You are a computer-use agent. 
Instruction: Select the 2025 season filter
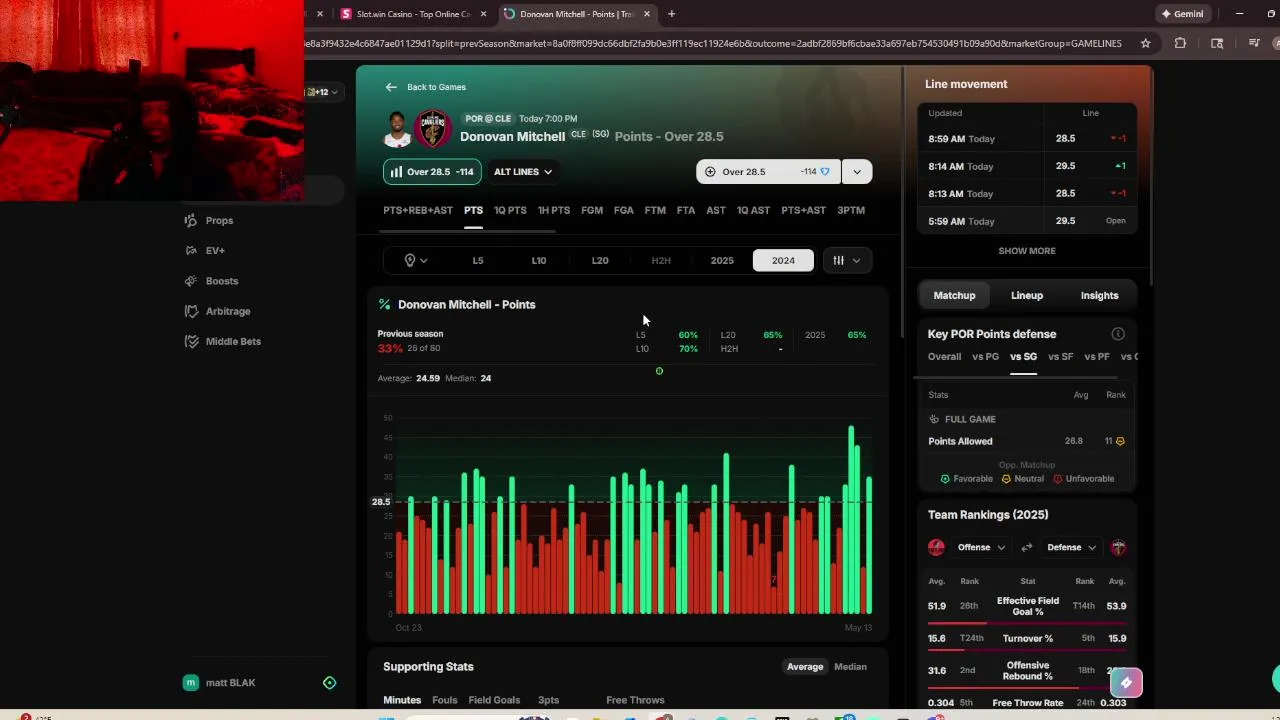coord(722,260)
